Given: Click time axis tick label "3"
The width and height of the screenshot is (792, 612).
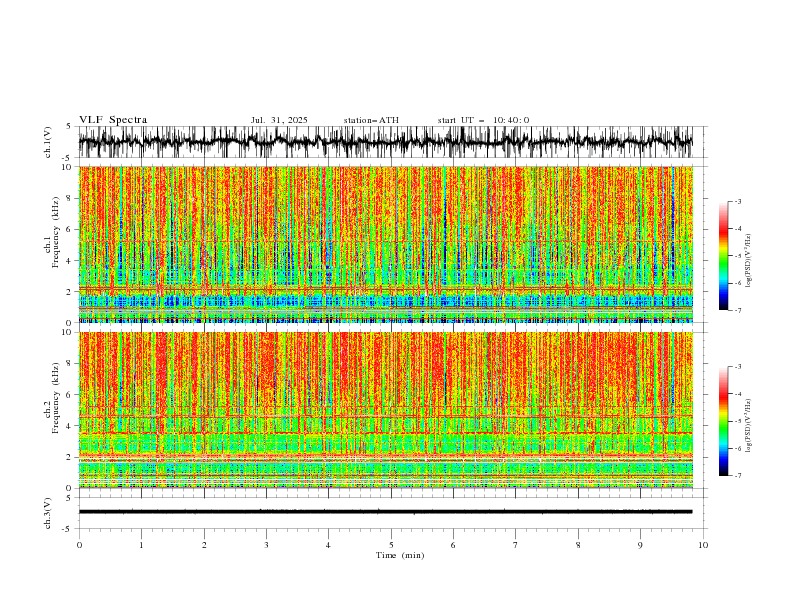Looking at the screenshot, I should (x=266, y=545).
